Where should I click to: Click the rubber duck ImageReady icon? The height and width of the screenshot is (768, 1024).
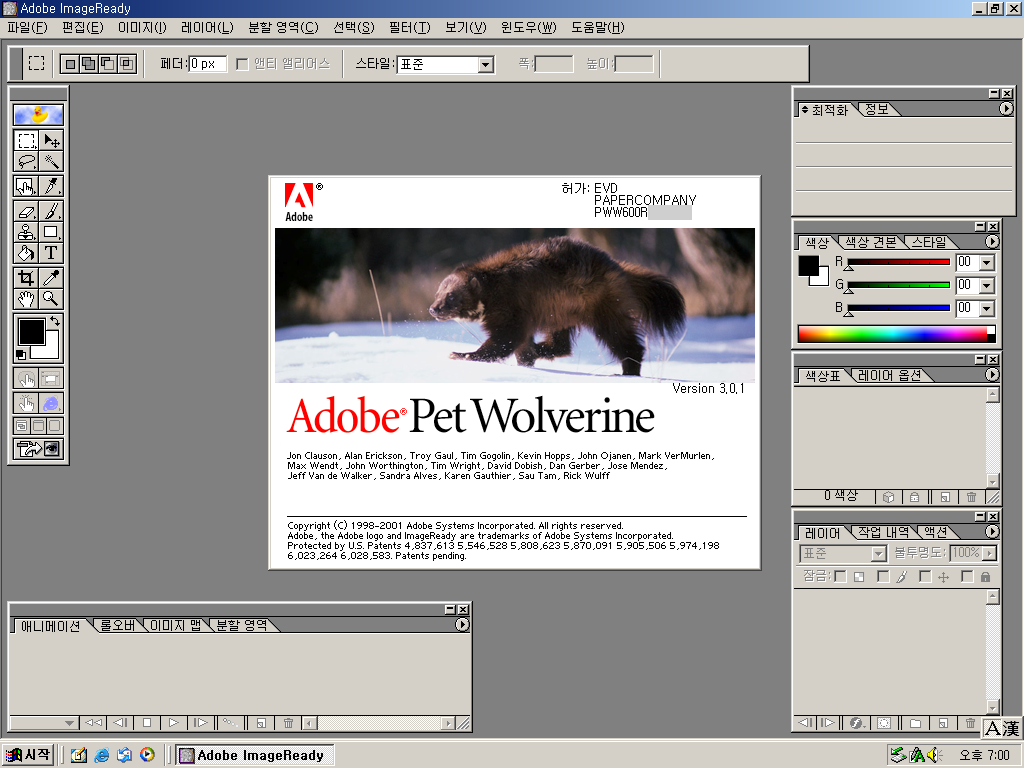[39, 114]
